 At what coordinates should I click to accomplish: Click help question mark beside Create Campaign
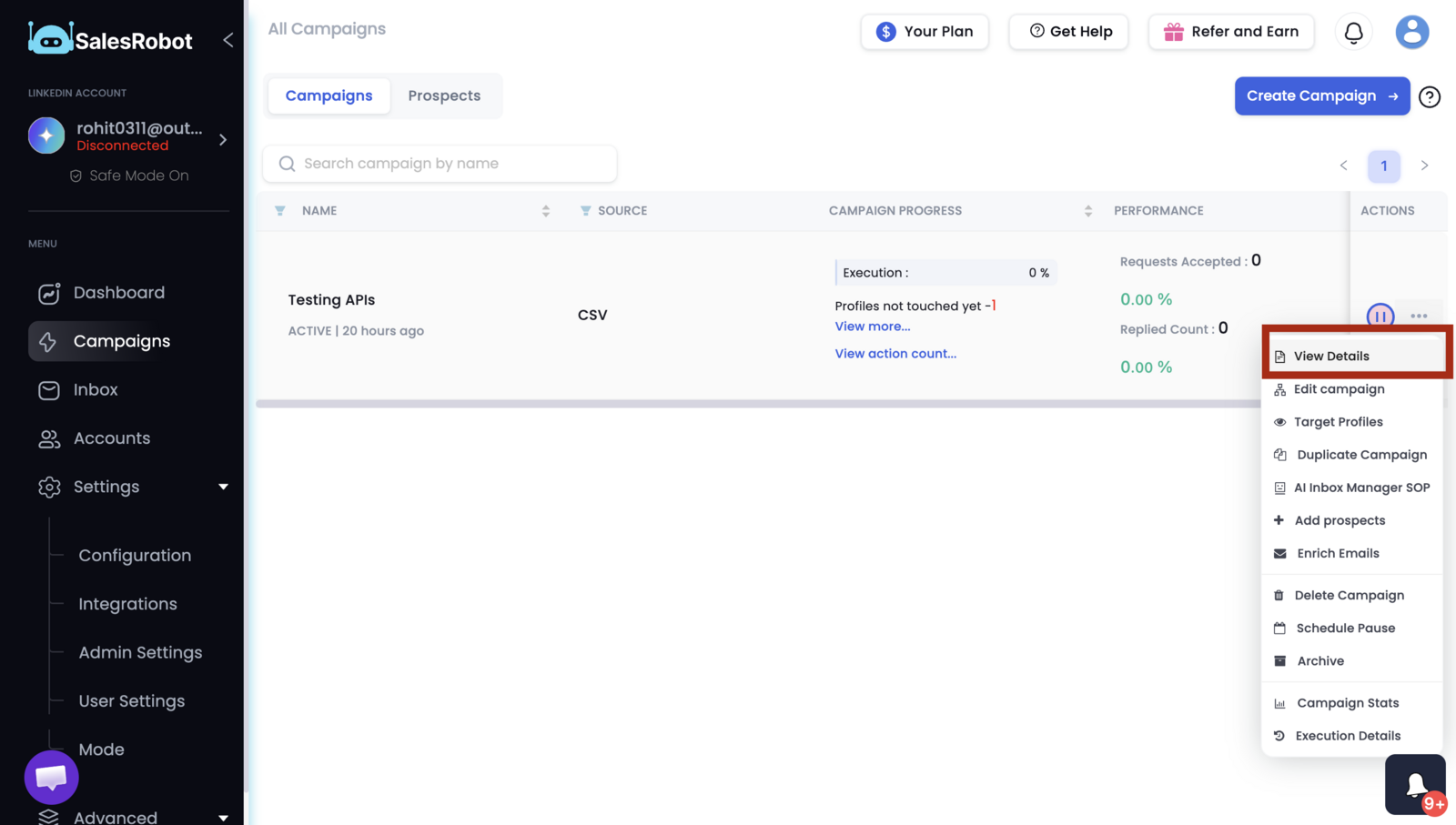point(1430,96)
